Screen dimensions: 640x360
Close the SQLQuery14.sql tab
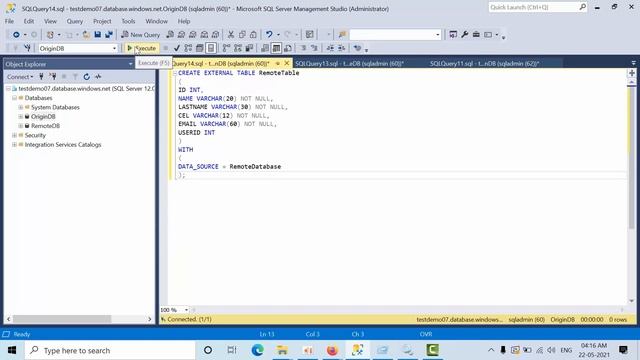(287, 63)
